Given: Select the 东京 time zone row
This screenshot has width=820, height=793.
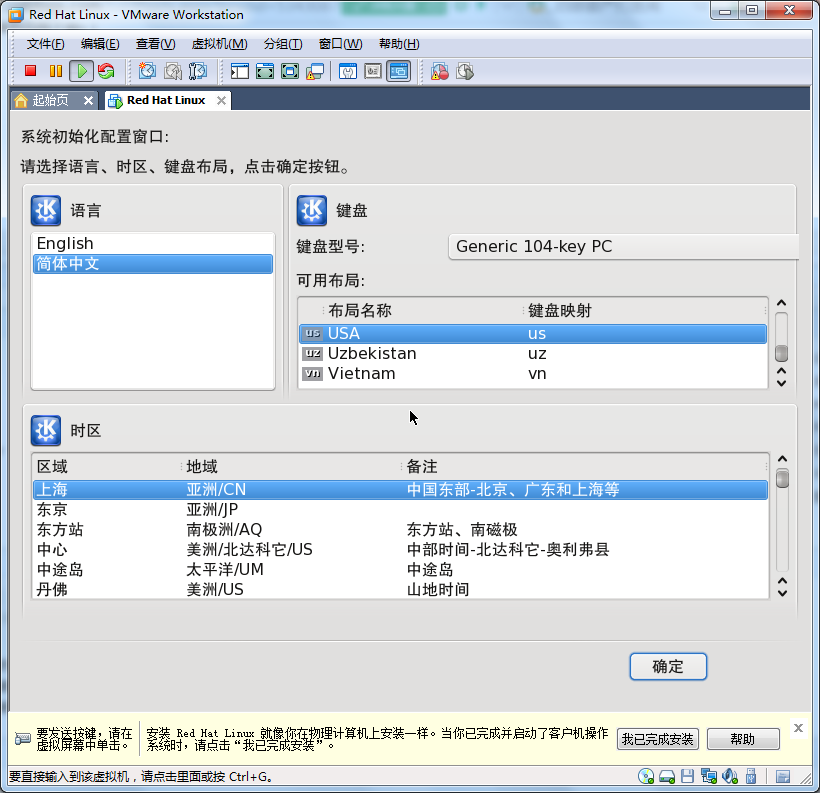Looking at the screenshot, I should (x=400, y=509).
